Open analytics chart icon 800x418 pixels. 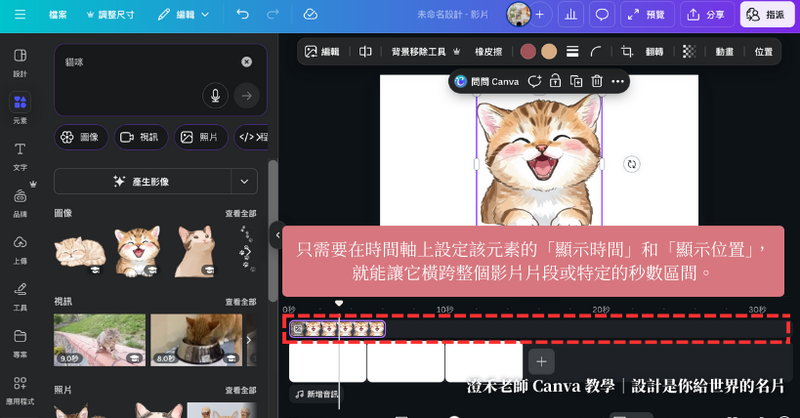(x=571, y=14)
